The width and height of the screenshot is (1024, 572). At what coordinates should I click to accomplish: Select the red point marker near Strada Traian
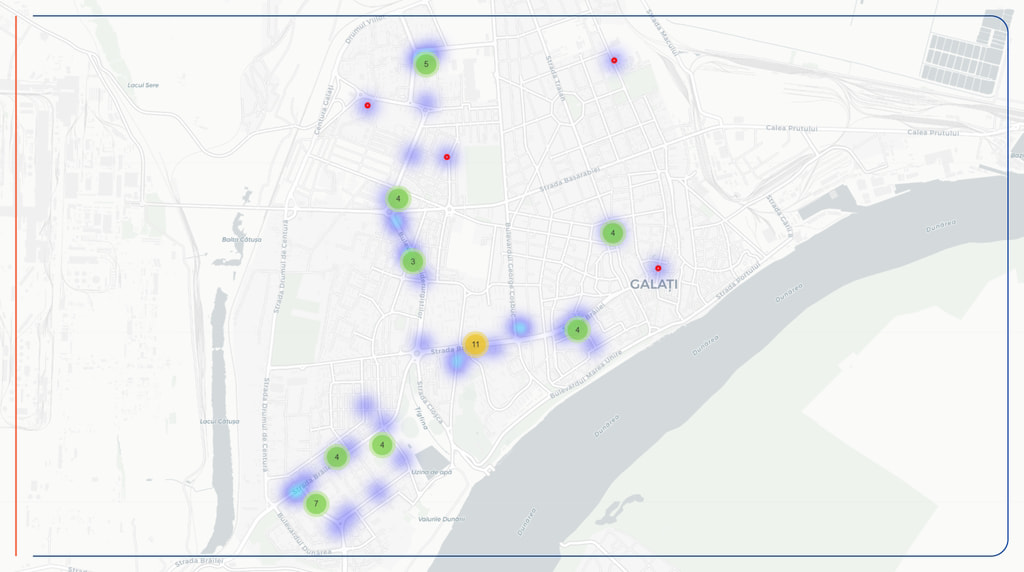click(x=614, y=61)
